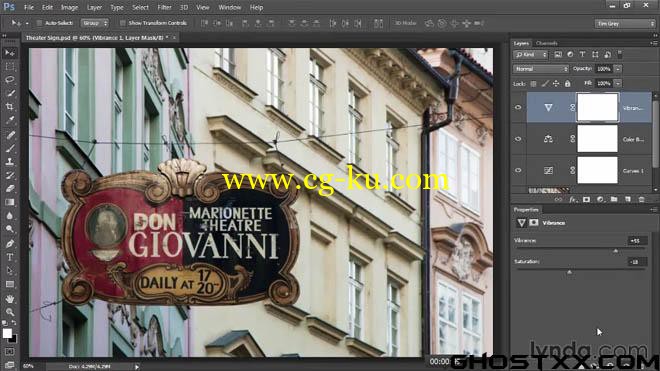Switch to the Channels tab
The height and width of the screenshot is (371, 660).
click(546, 43)
